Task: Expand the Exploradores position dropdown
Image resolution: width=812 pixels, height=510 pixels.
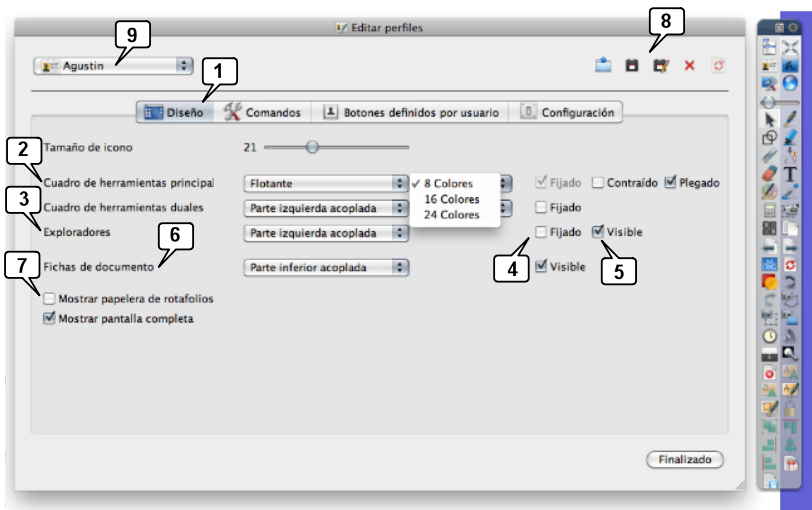Action: (328, 233)
